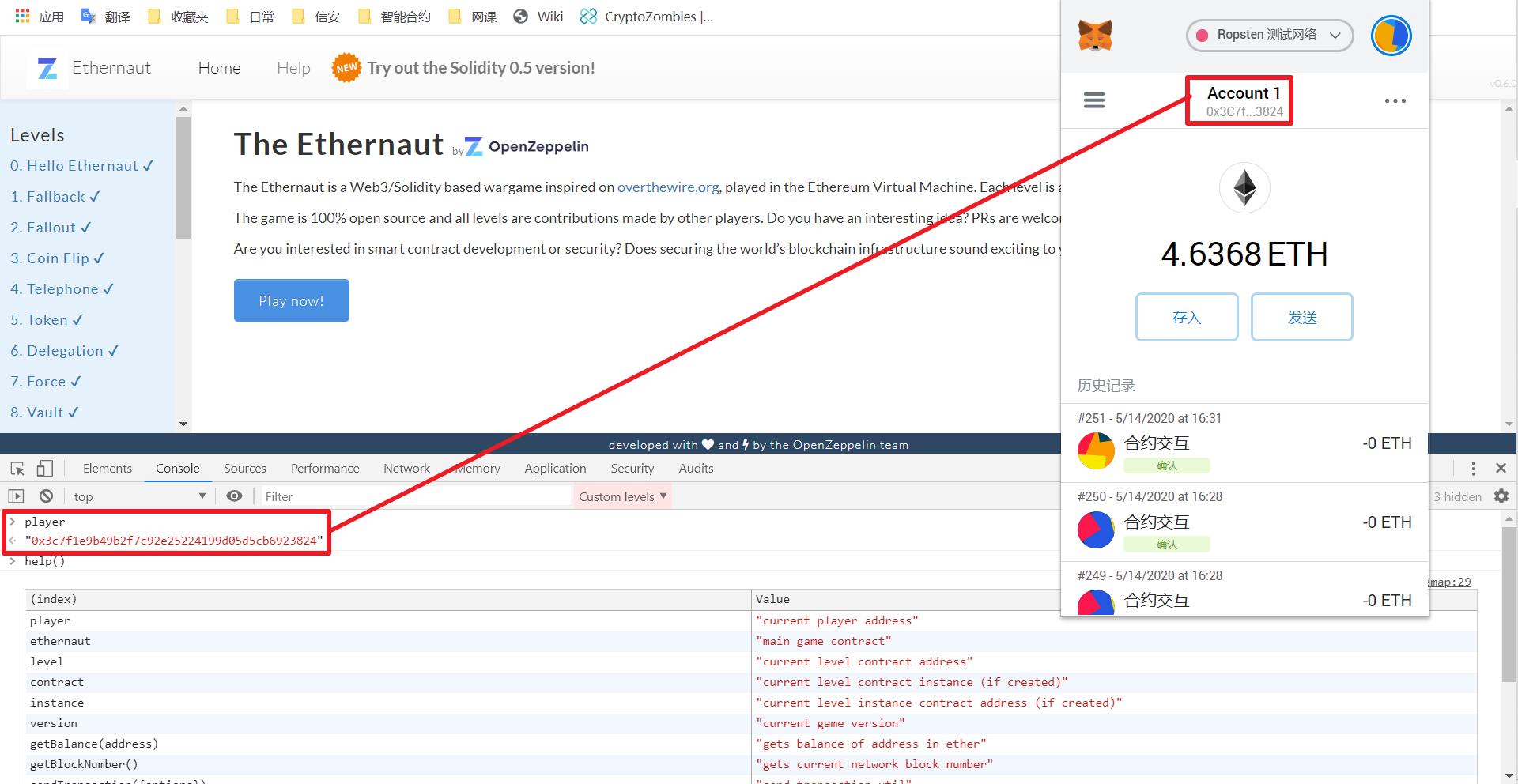Image resolution: width=1518 pixels, height=784 pixels.
Task: Close the DevTools panel
Action: (x=1501, y=469)
